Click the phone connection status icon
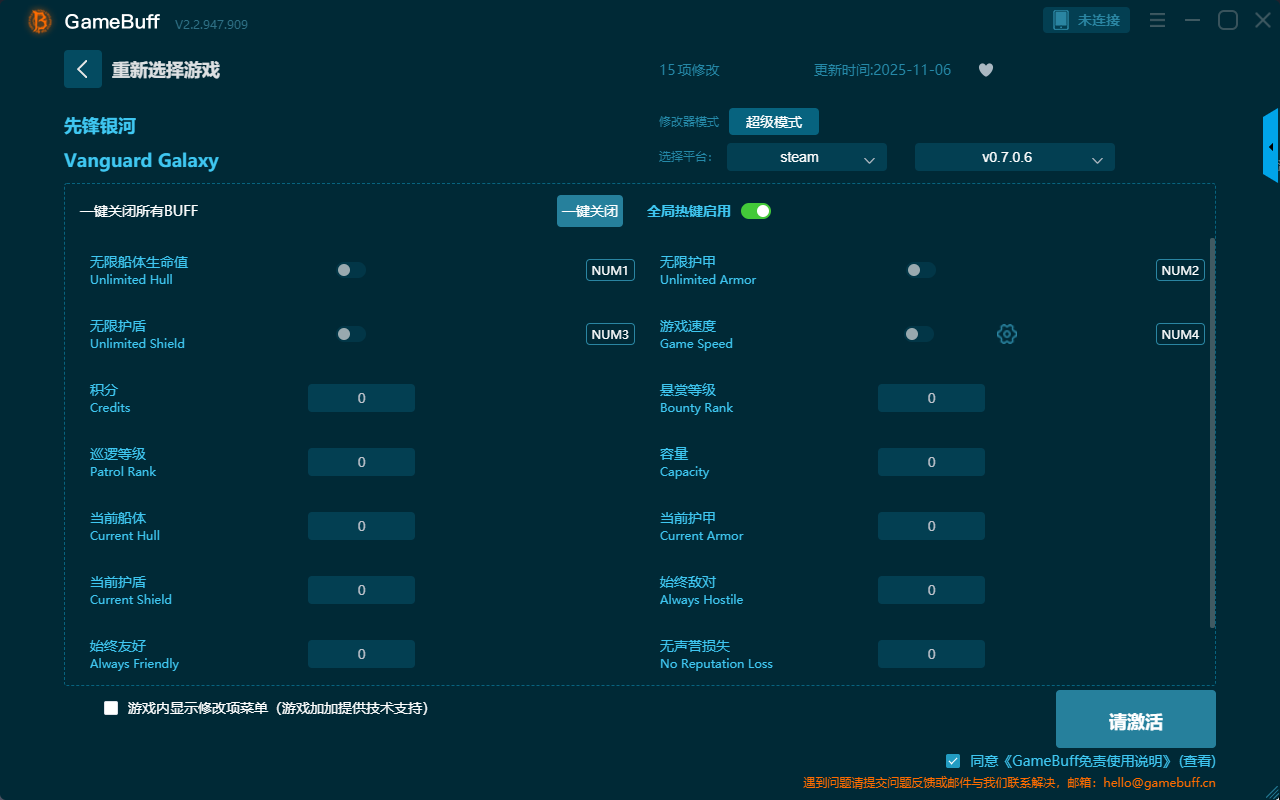The height and width of the screenshot is (800, 1280). click(1061, 20)
